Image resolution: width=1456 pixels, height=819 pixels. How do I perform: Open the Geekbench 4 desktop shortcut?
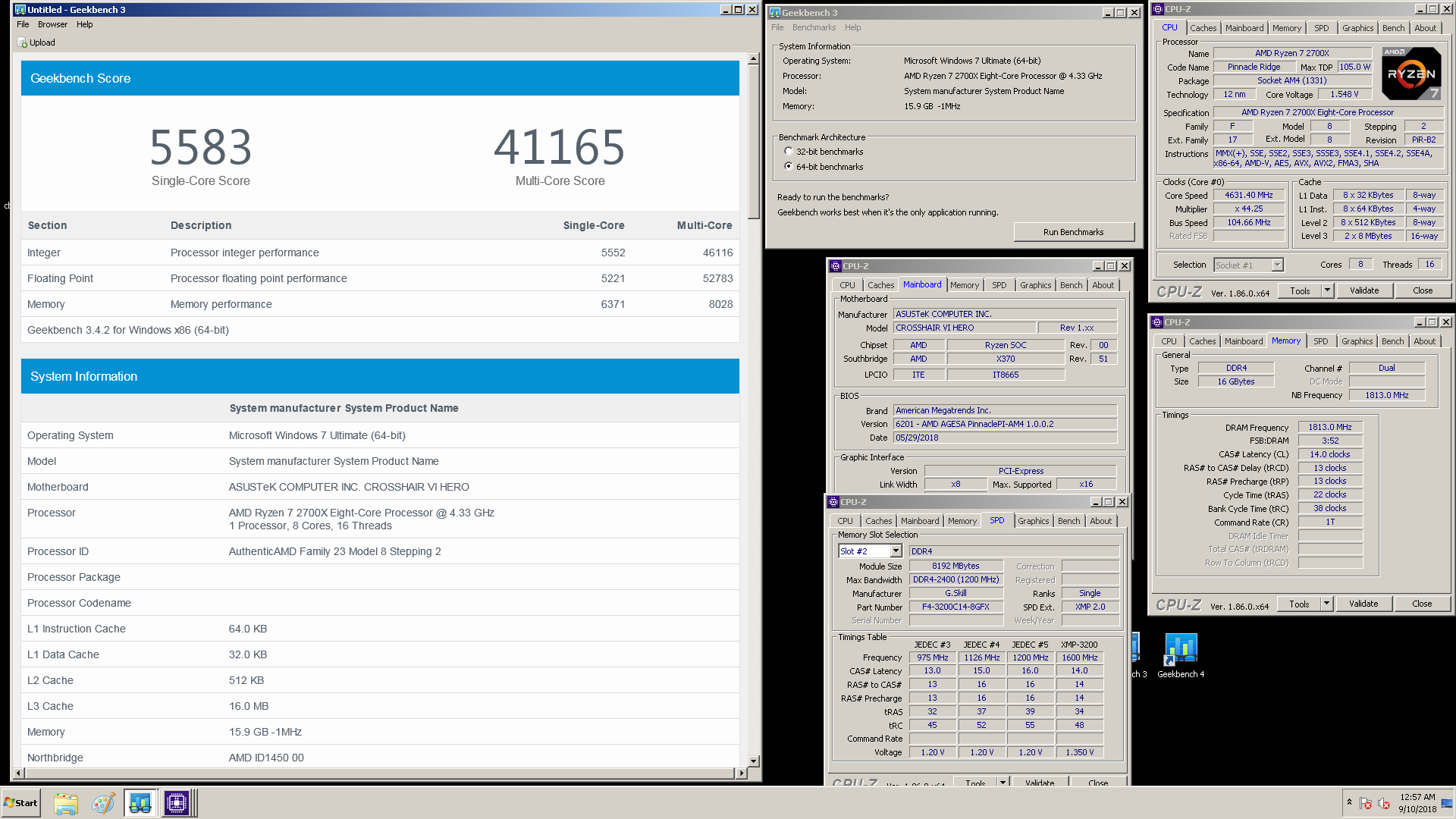(1181, 656)
